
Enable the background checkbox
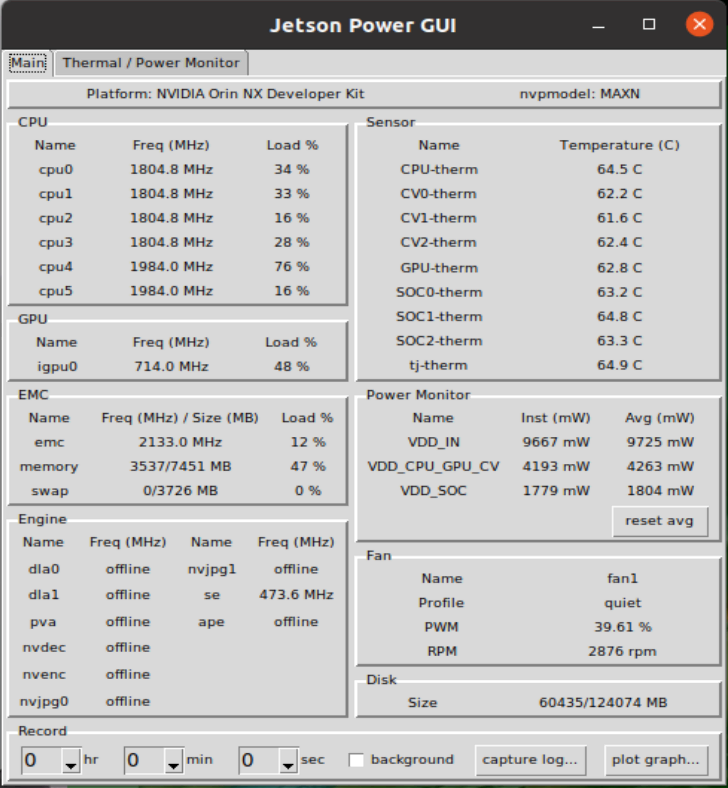tap(356, 760)
